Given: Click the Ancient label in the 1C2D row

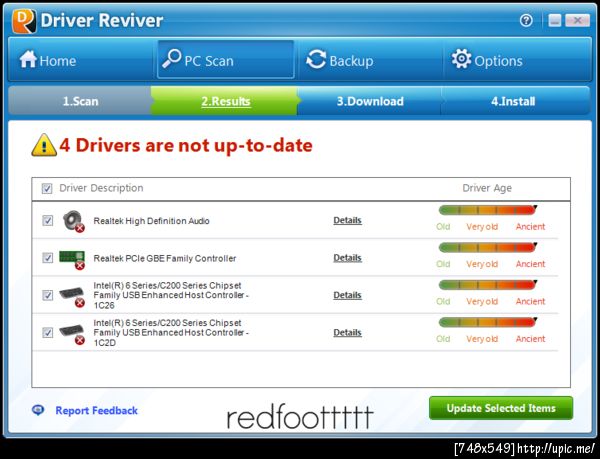Looking at the screenshot, I should (530, 339).
